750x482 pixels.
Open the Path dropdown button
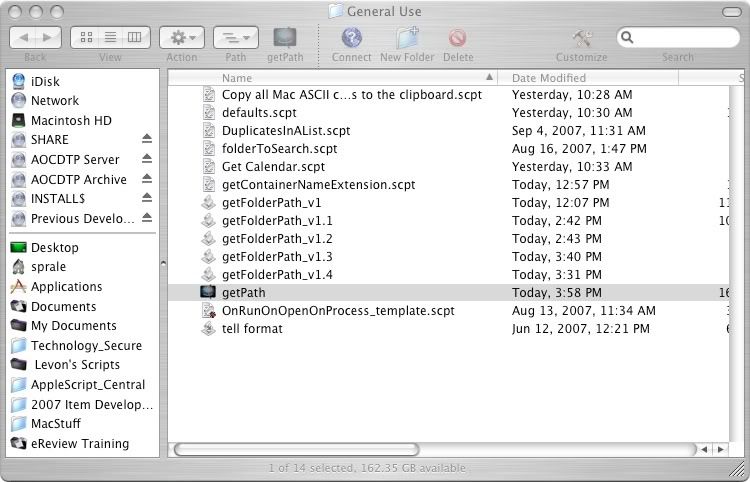[x=235, y=38]
